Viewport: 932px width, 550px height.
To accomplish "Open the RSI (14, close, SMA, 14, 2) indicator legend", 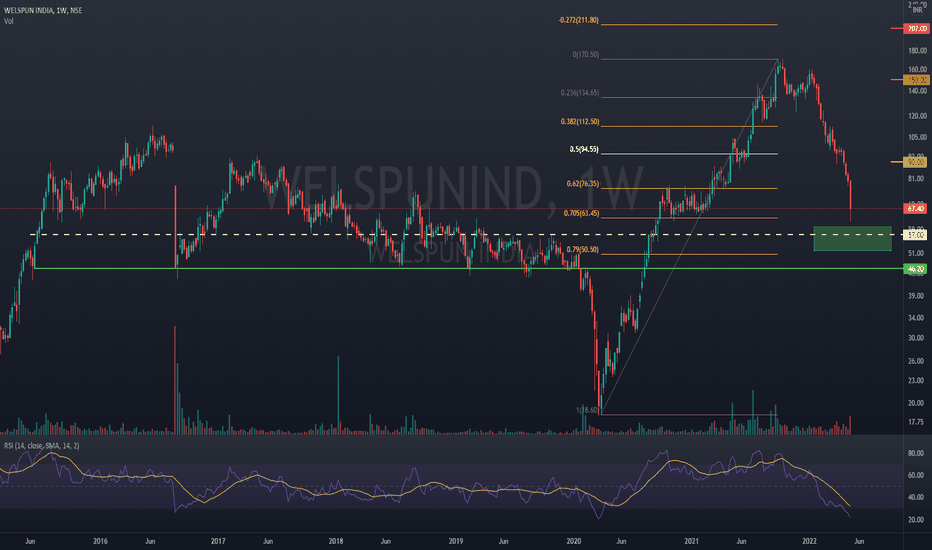I will point(42,445).
